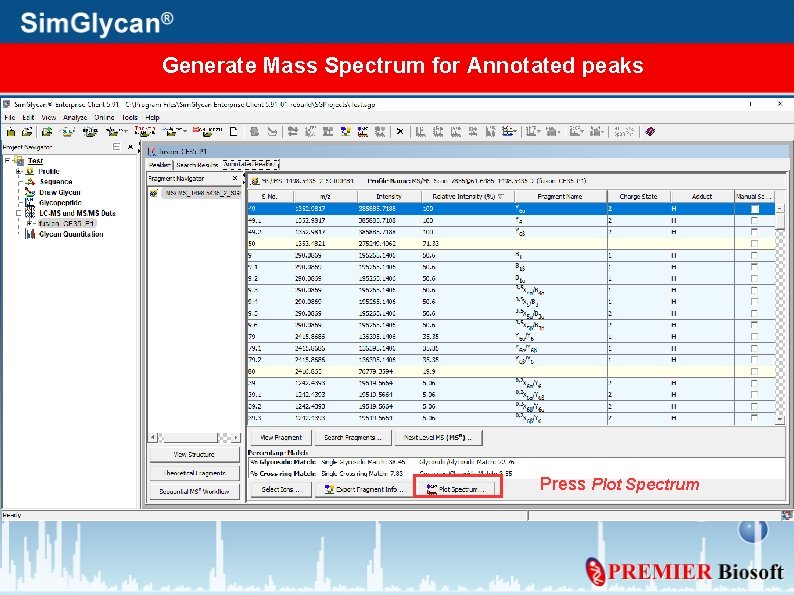Image resolution: width=794 pixels, height=595 pixels.
Task: Click the Plot Spectrum button
Action: click(458, 489)
